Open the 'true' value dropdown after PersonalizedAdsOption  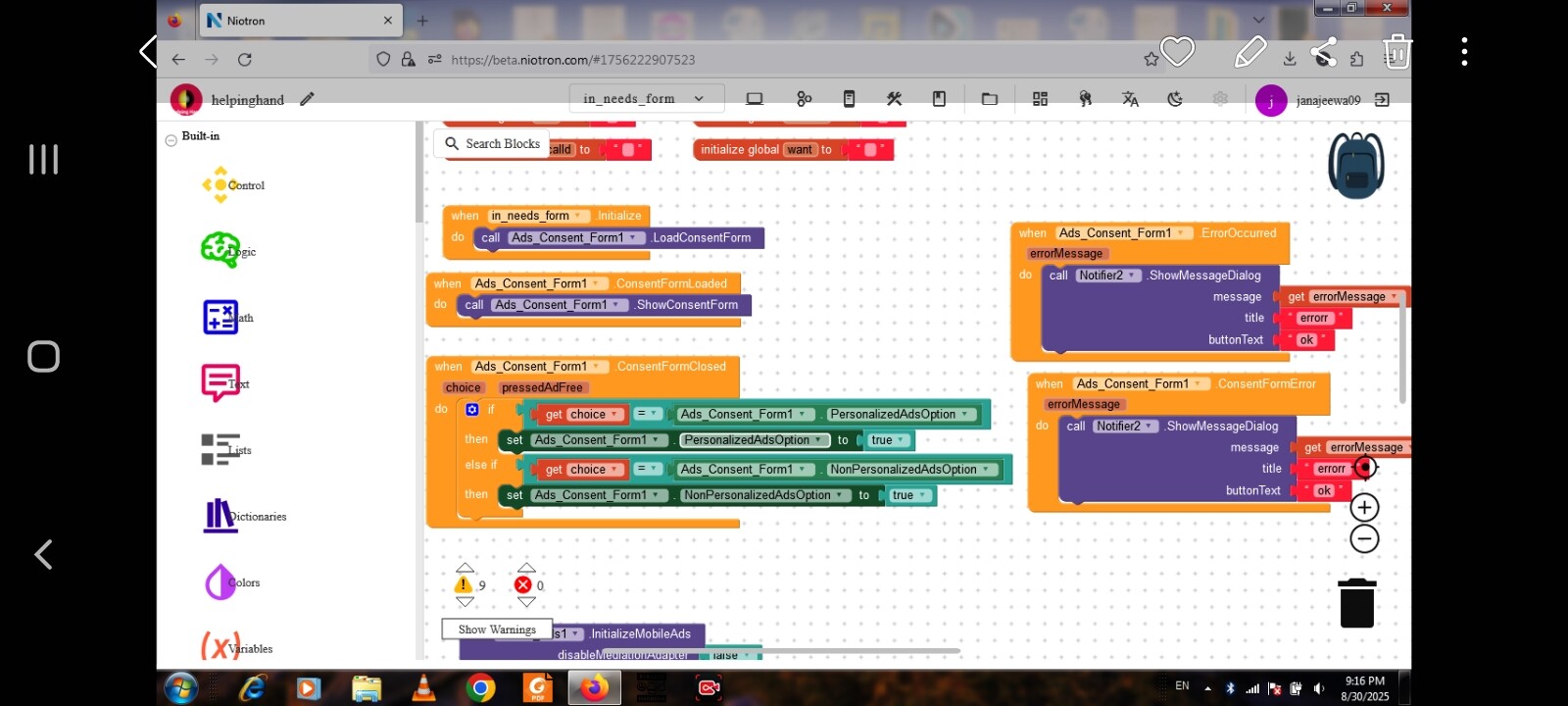pyautogui.click(x=901, y=440)
